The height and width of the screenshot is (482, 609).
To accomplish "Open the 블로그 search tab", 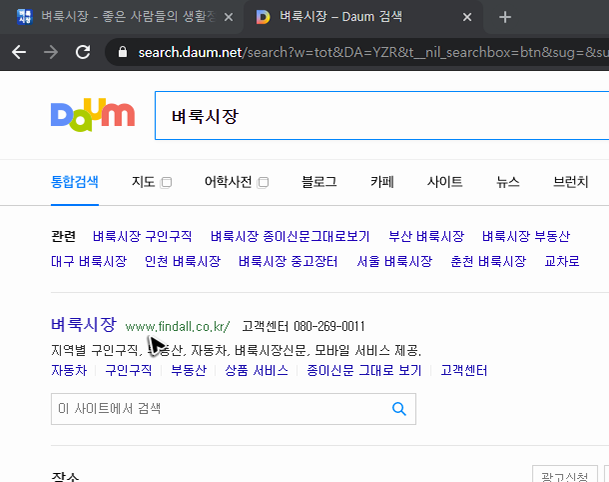I will [319, 182].
